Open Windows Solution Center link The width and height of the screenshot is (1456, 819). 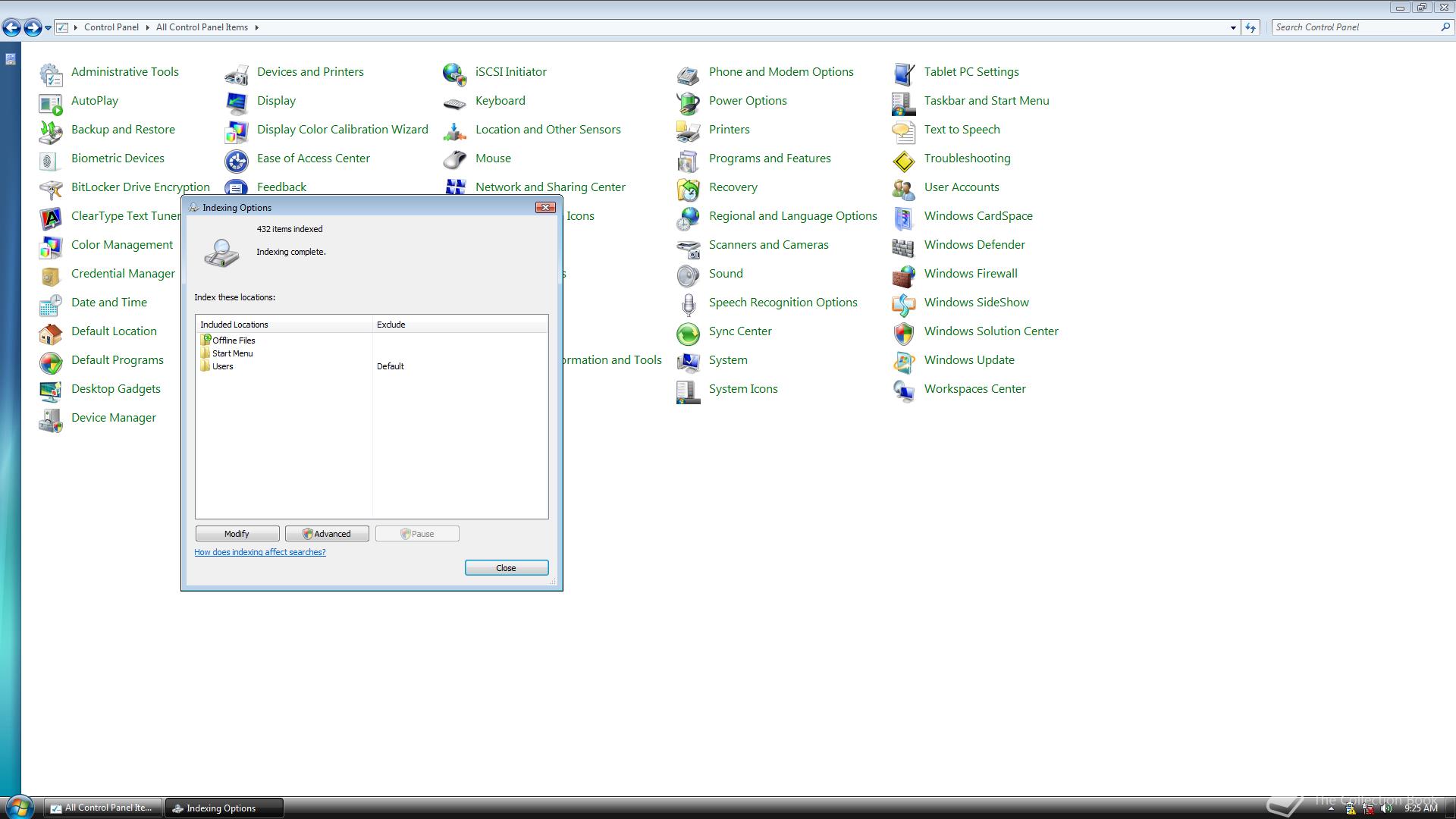coord(991,331)
